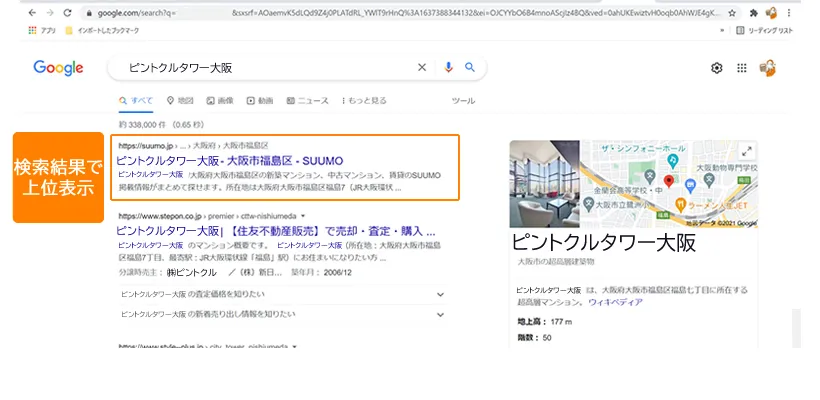
Task: Click the suumo.jp breadcrumb URL
Action: (193, 145)
